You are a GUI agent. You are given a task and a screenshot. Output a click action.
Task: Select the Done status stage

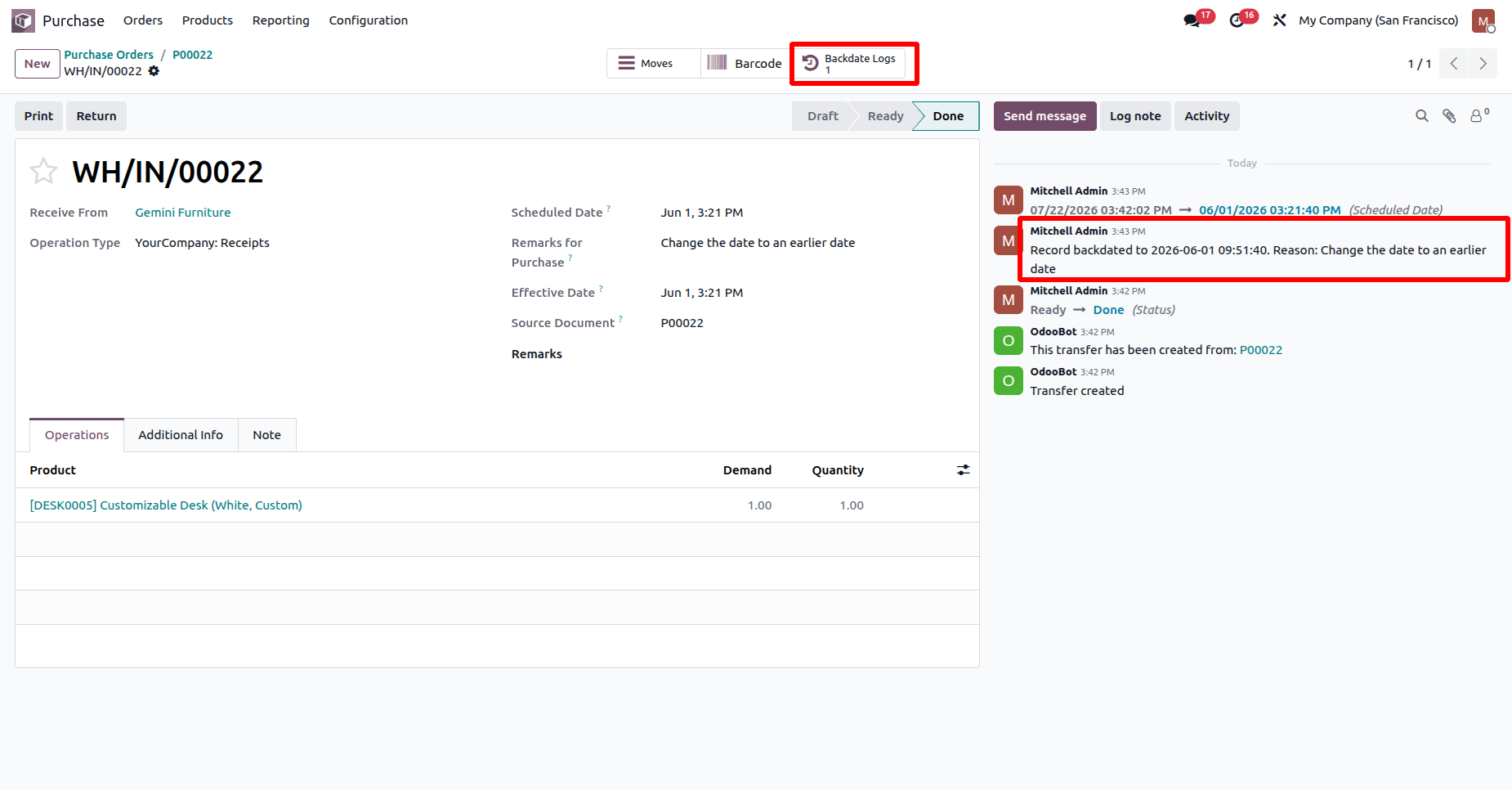(x=948, y=116)
